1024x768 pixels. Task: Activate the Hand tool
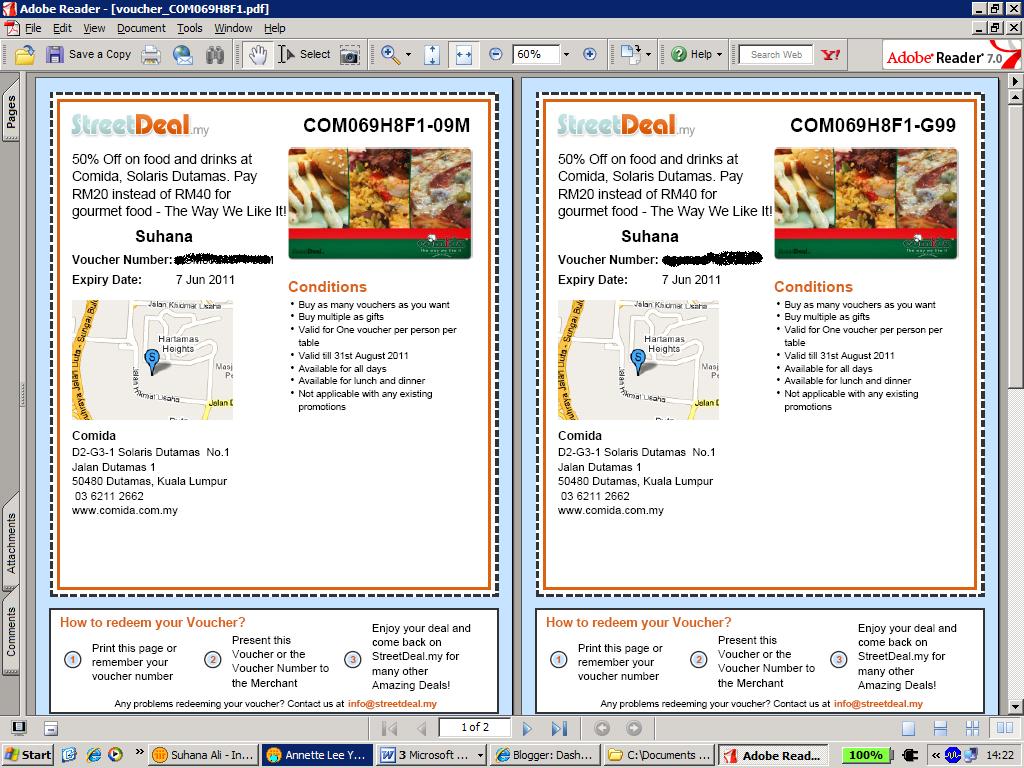[258, 55]
